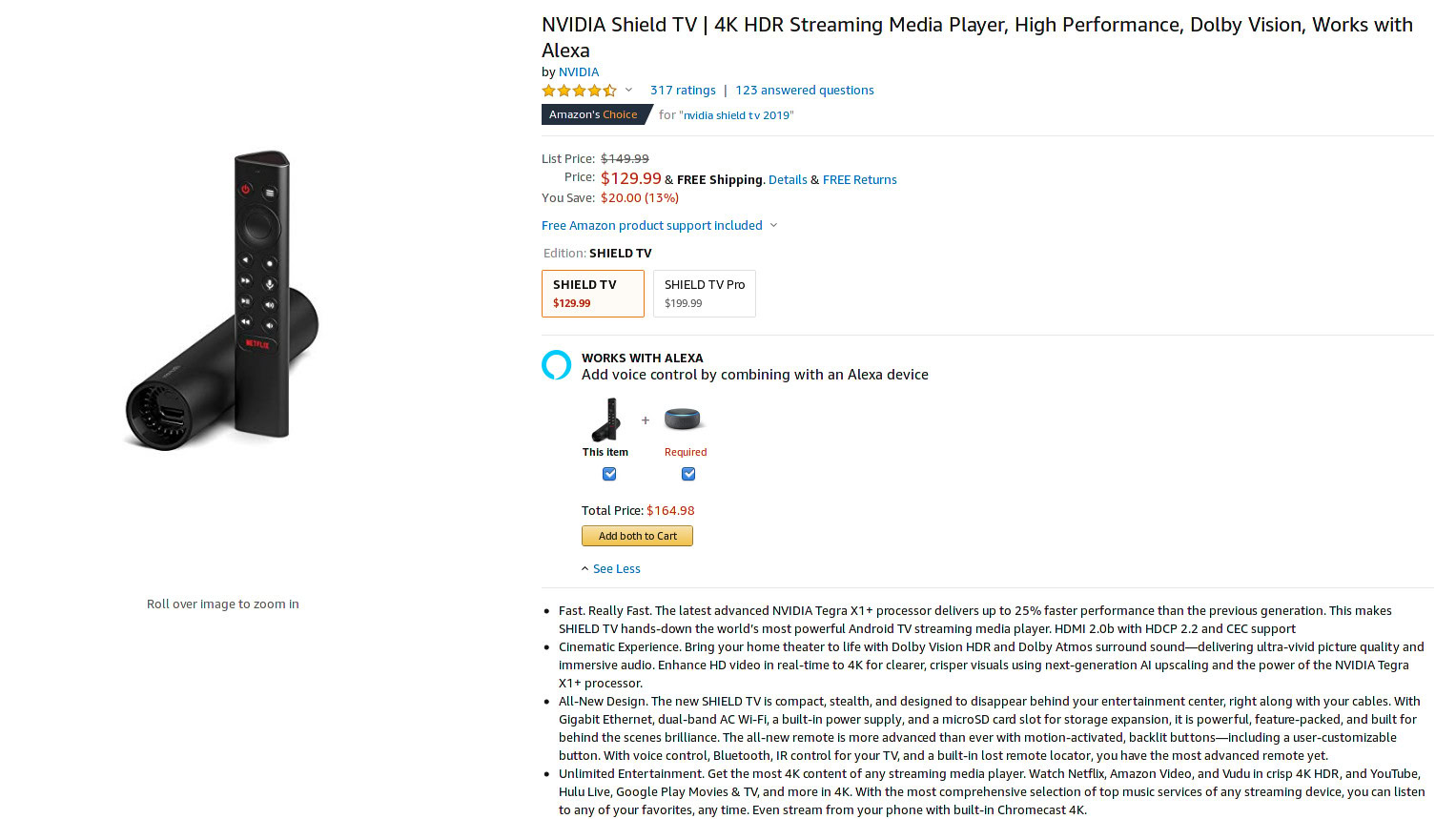Open the shipping Details link
The width and height of the screenshot is (1456, 819).
pos(788,179)
